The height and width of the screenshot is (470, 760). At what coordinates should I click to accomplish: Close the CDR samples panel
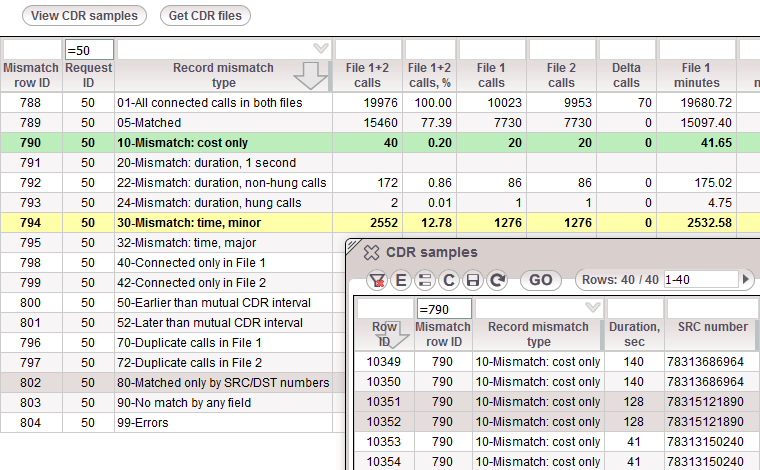coord(370,253)
